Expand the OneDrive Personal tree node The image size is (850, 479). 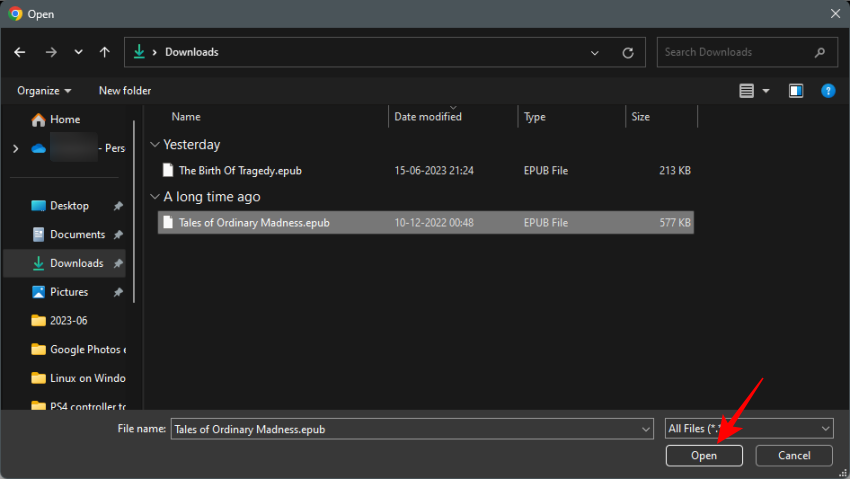coord(15,148)
